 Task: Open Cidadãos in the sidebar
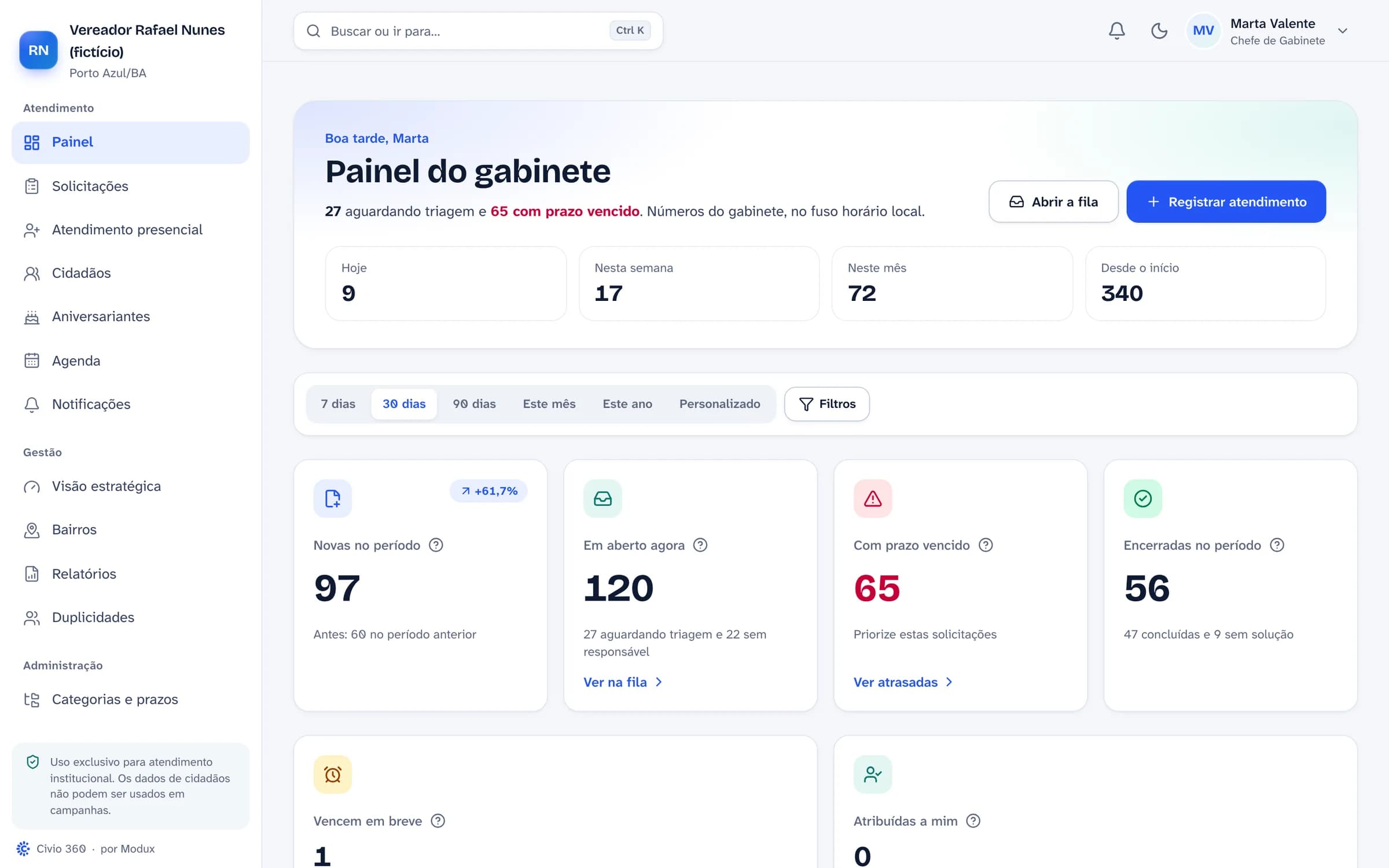[x=130, y=273]
